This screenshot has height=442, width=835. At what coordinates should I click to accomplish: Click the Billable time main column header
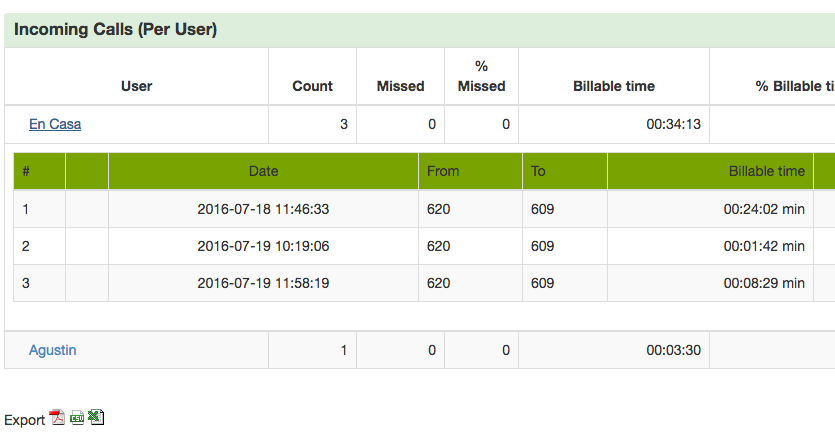pos(614,86)
